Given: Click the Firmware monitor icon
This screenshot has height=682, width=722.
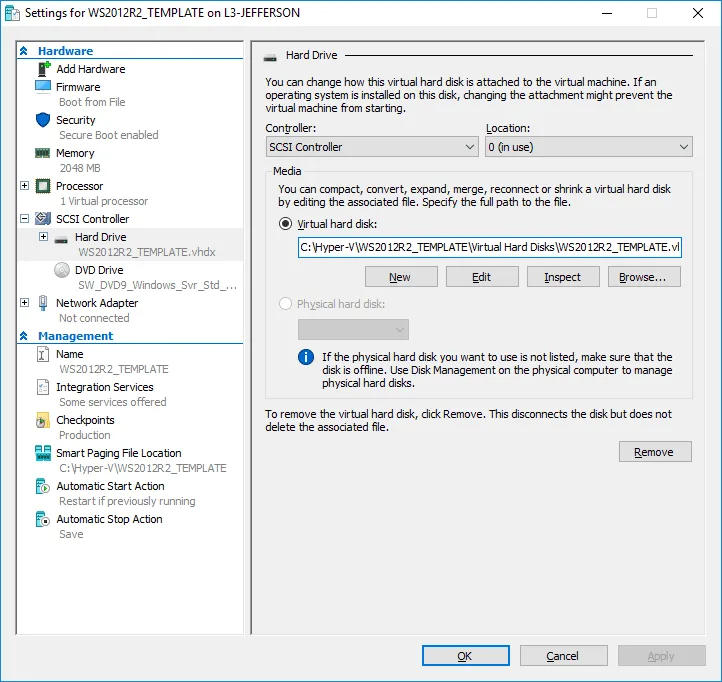Looking at the screenshot, I should [x=43, y=87].
